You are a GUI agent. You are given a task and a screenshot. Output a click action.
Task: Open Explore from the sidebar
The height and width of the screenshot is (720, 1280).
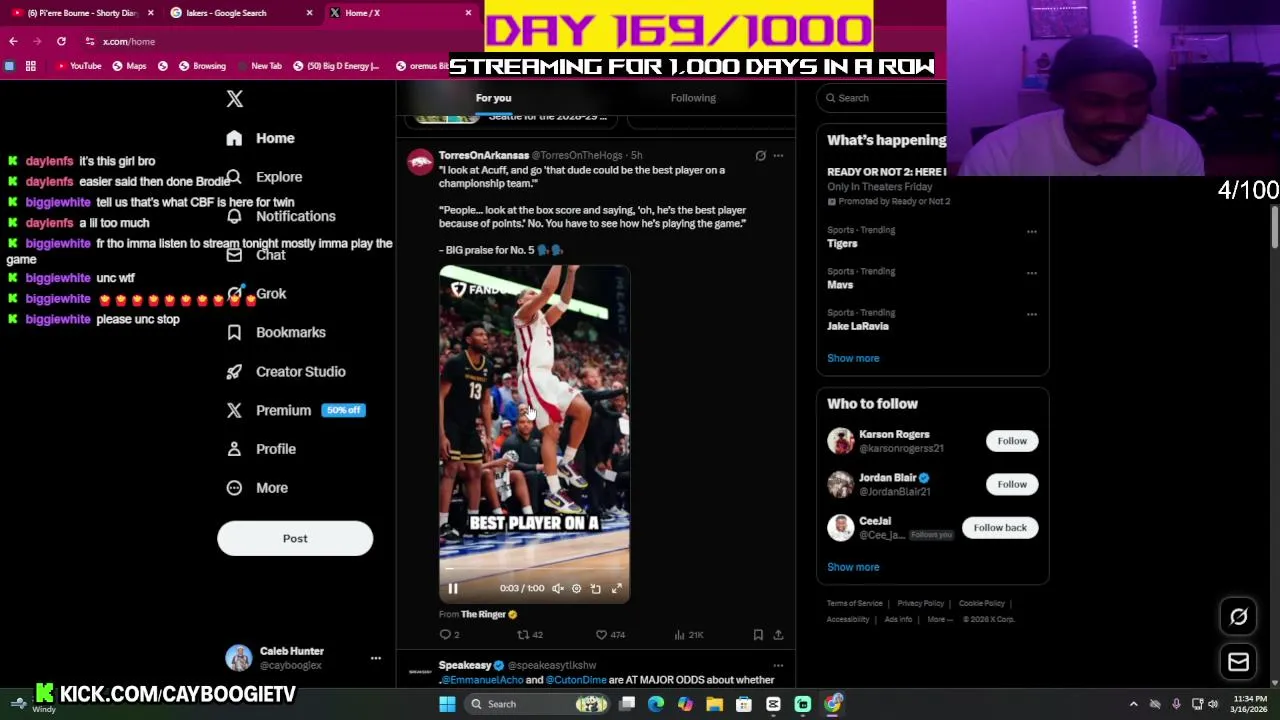264,177
